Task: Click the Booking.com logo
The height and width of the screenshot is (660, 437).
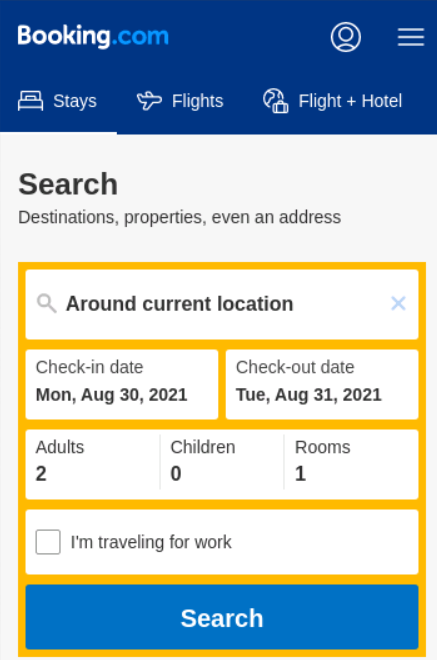Action: (x=93, y=36)
